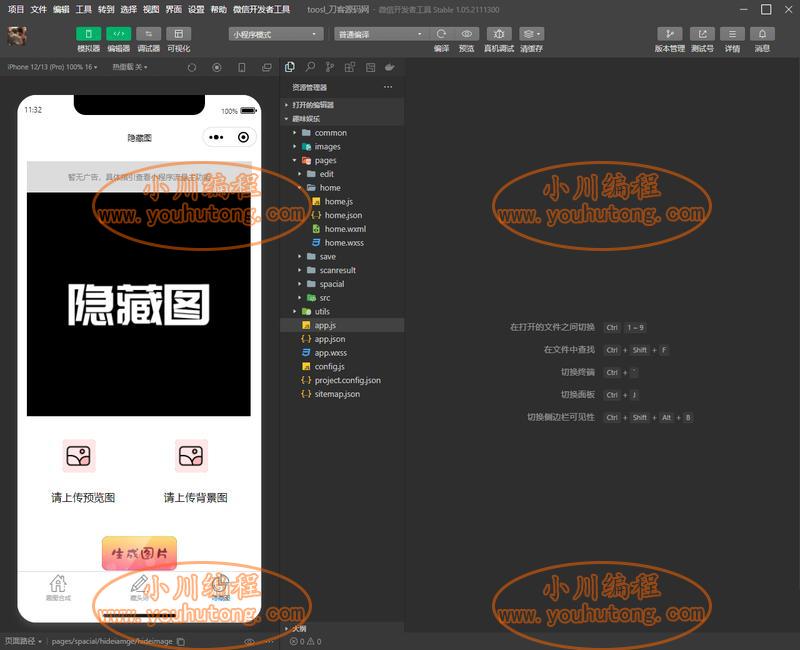Open the config.js file
The image size is (800, 650).
click(x=343, y=367)
